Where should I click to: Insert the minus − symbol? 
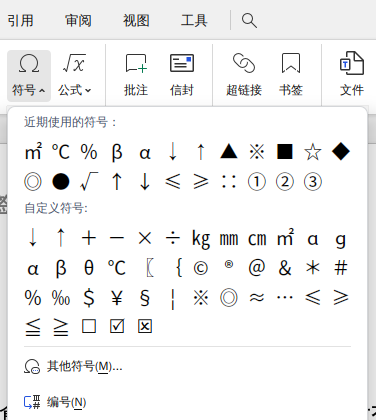coord(117,238)
